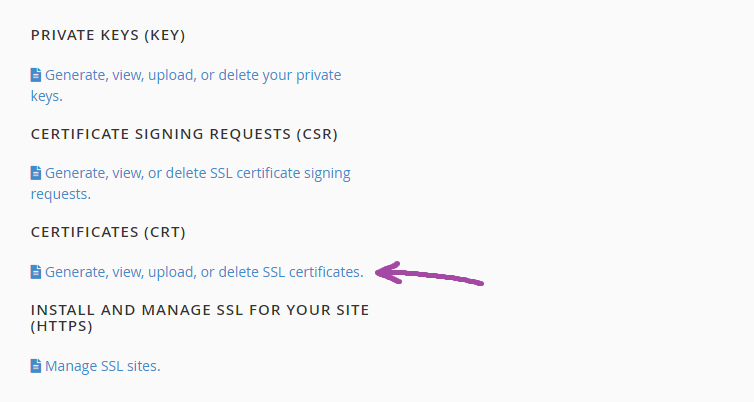Screen dimensions: 754x402
Task: Click document icon before SSL certificates link
Action: [36, 271]
